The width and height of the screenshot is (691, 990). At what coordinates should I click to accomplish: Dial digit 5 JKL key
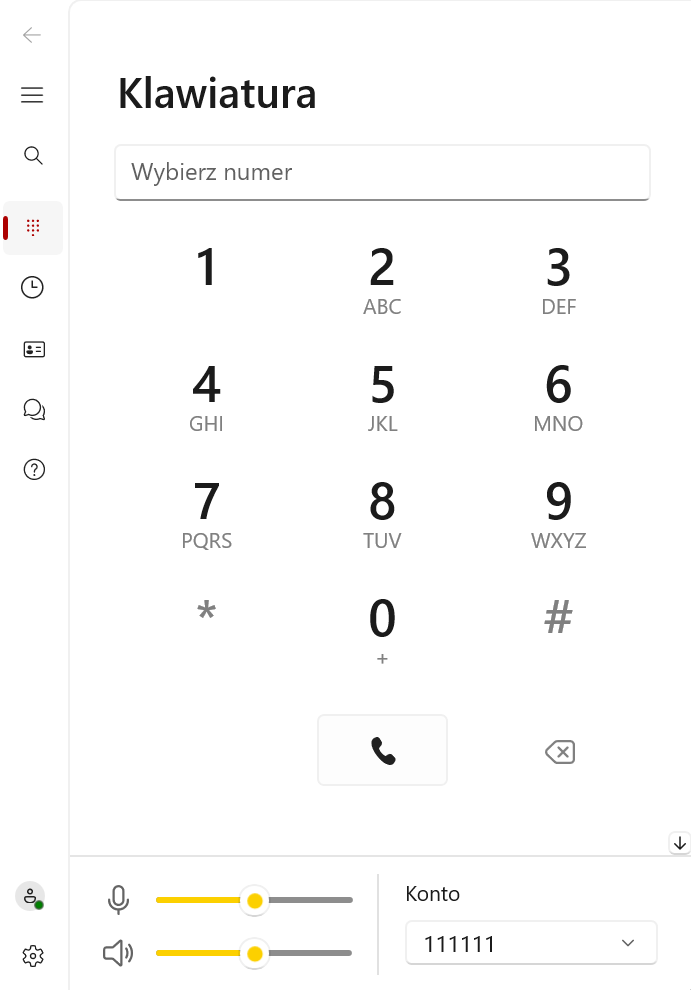[x=382, y=398]
